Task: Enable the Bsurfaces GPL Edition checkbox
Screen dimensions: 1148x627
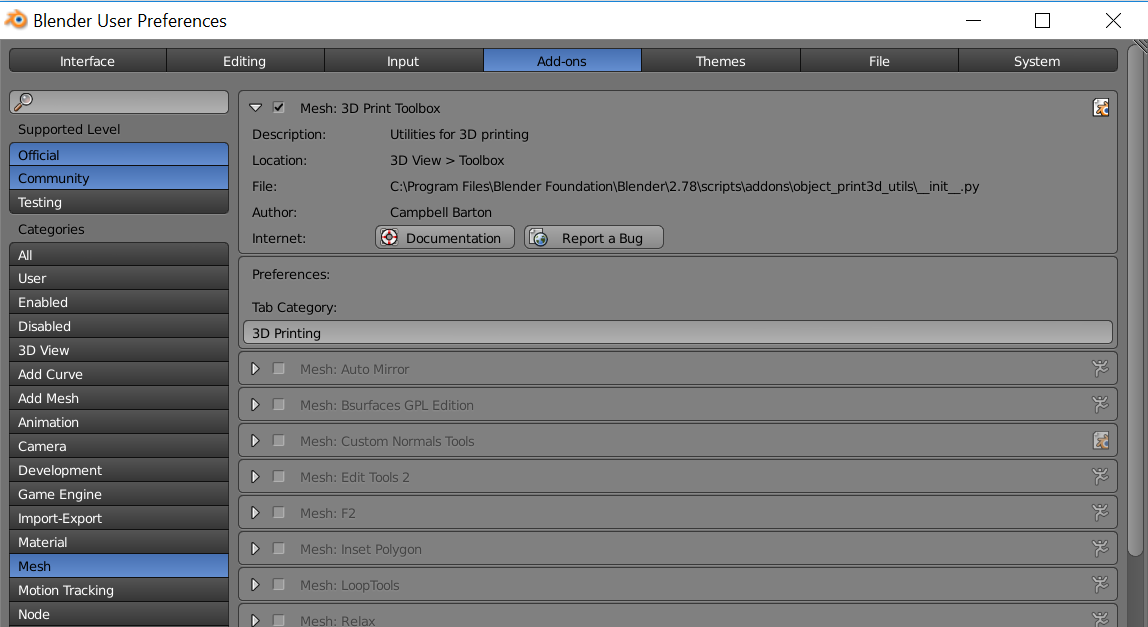Action: tap(278, 404)
